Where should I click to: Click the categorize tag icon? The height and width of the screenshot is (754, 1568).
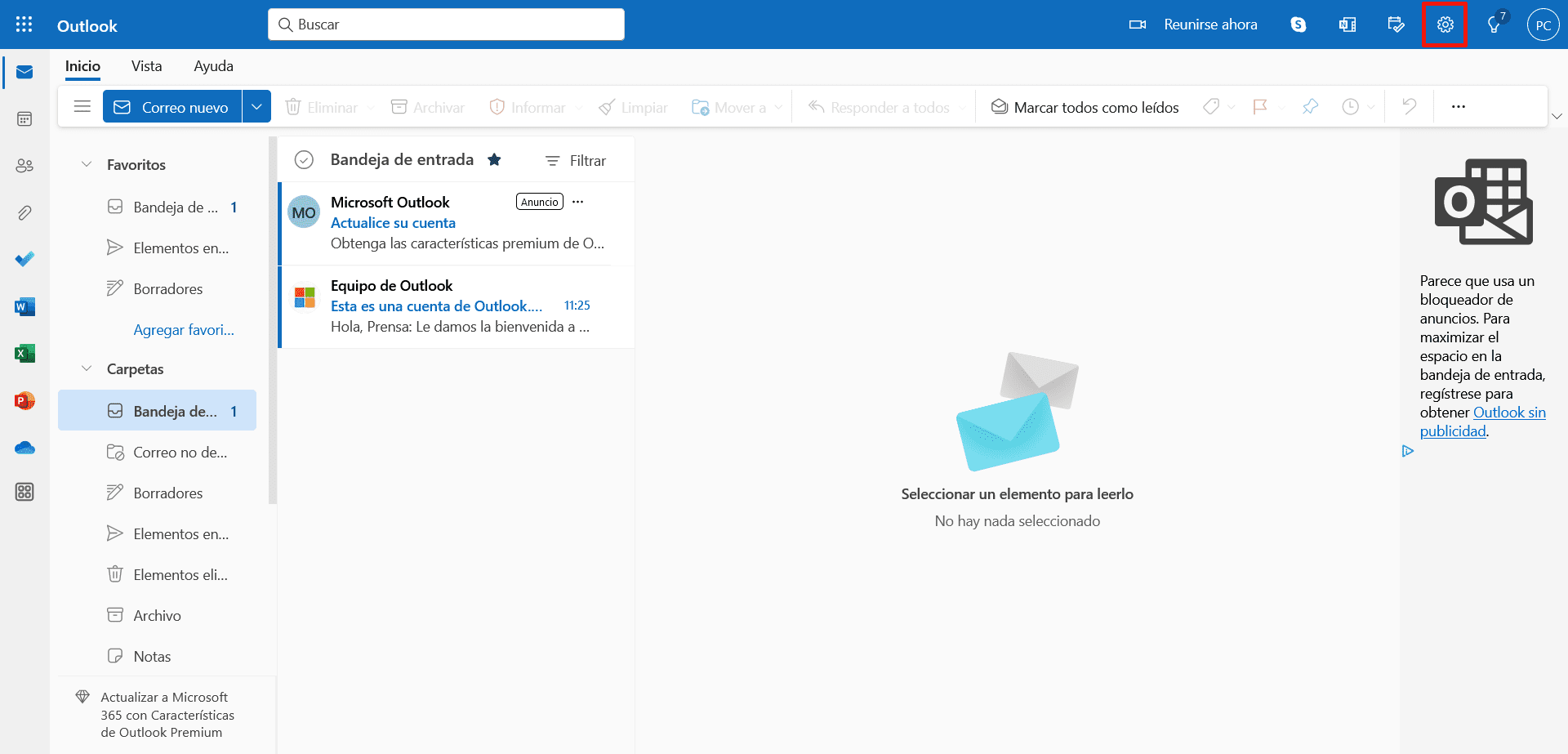(x=1211, y=106)
